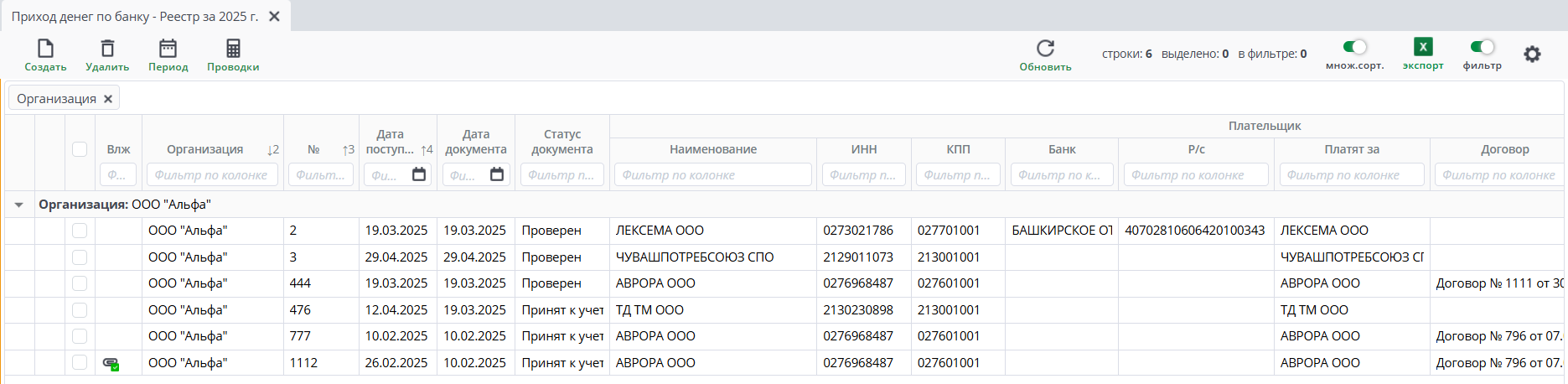Export the registry to Excel
Image resolution: width=1568 pixels, height=384 pixels.
pyautogui.click(x=1423, y=47)
